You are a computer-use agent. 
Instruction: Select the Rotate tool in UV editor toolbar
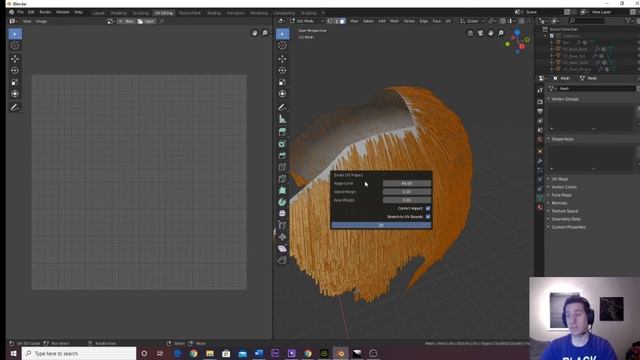[15, 70]
